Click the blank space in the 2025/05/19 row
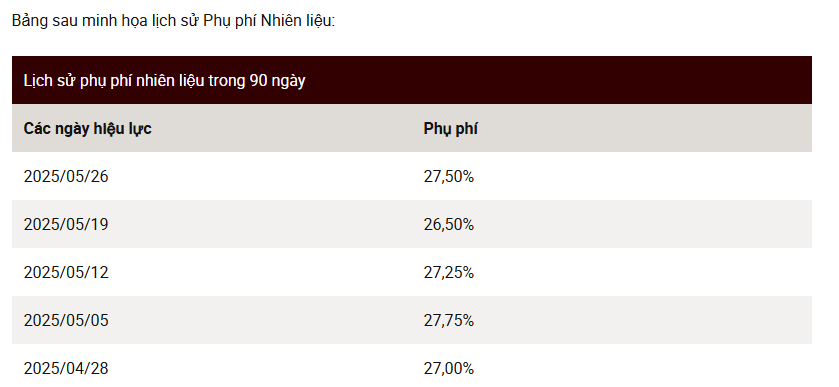This screenshot has width=839, height=387. pyautogui.click(x=642, y=224)
